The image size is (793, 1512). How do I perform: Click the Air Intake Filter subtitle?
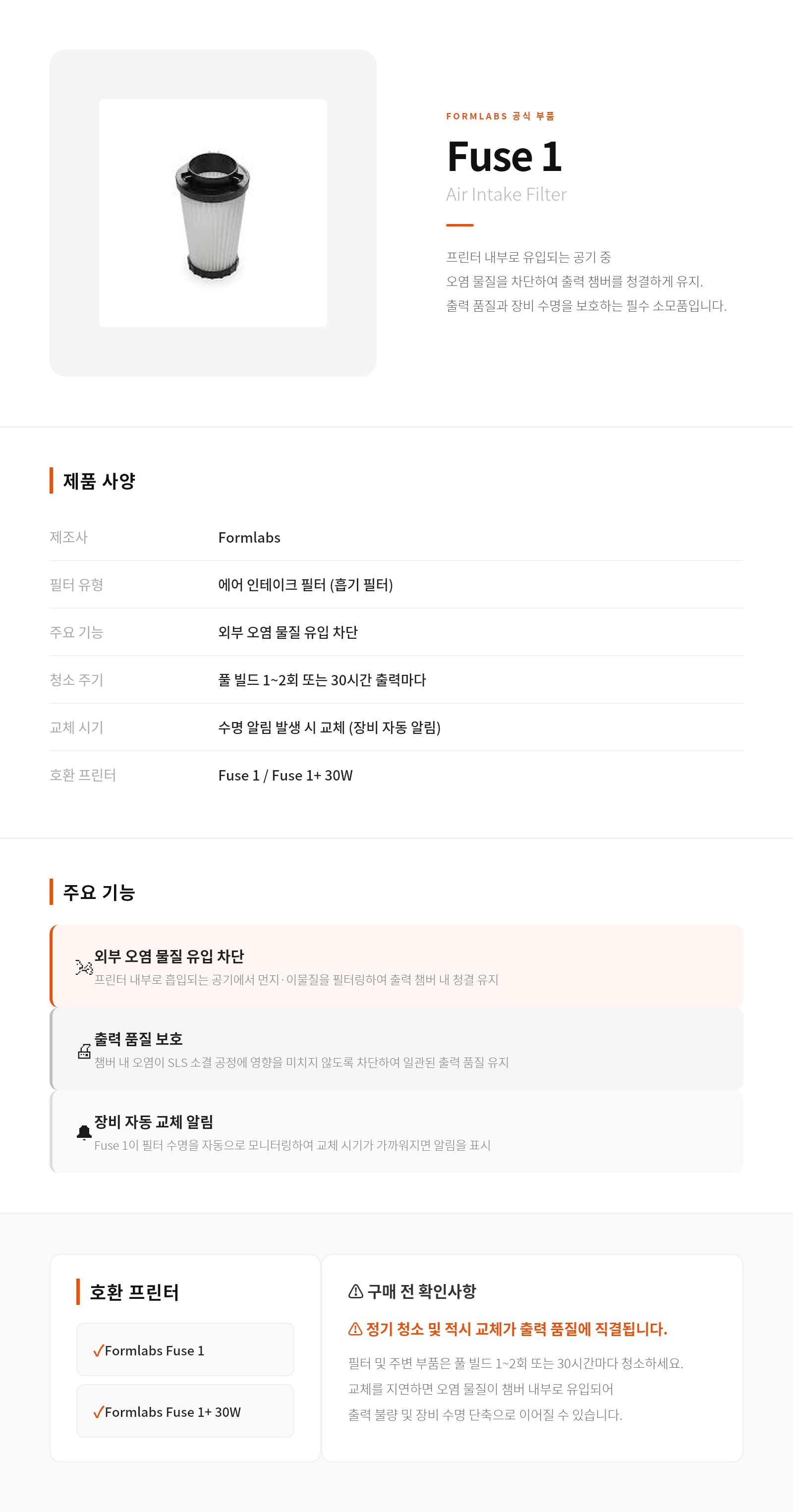[506, 194]
